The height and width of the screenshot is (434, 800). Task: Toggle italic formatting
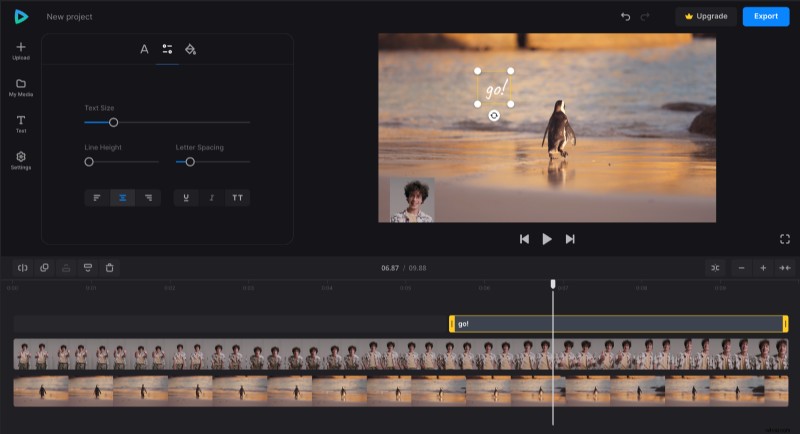pyautogui.click(x=212, y=198)
